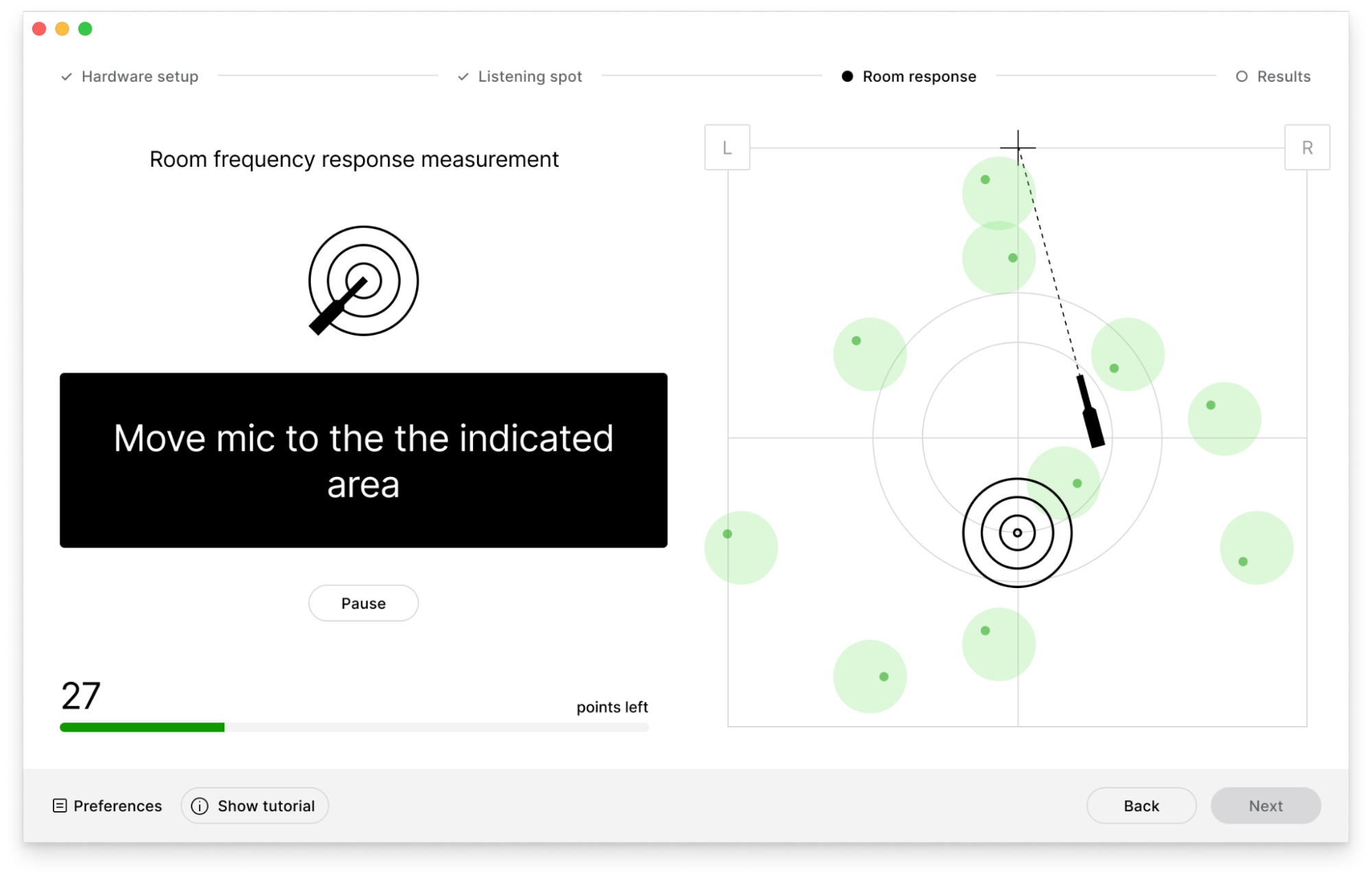Click the bullseye target on the room map

click(x=1016, y=533)
